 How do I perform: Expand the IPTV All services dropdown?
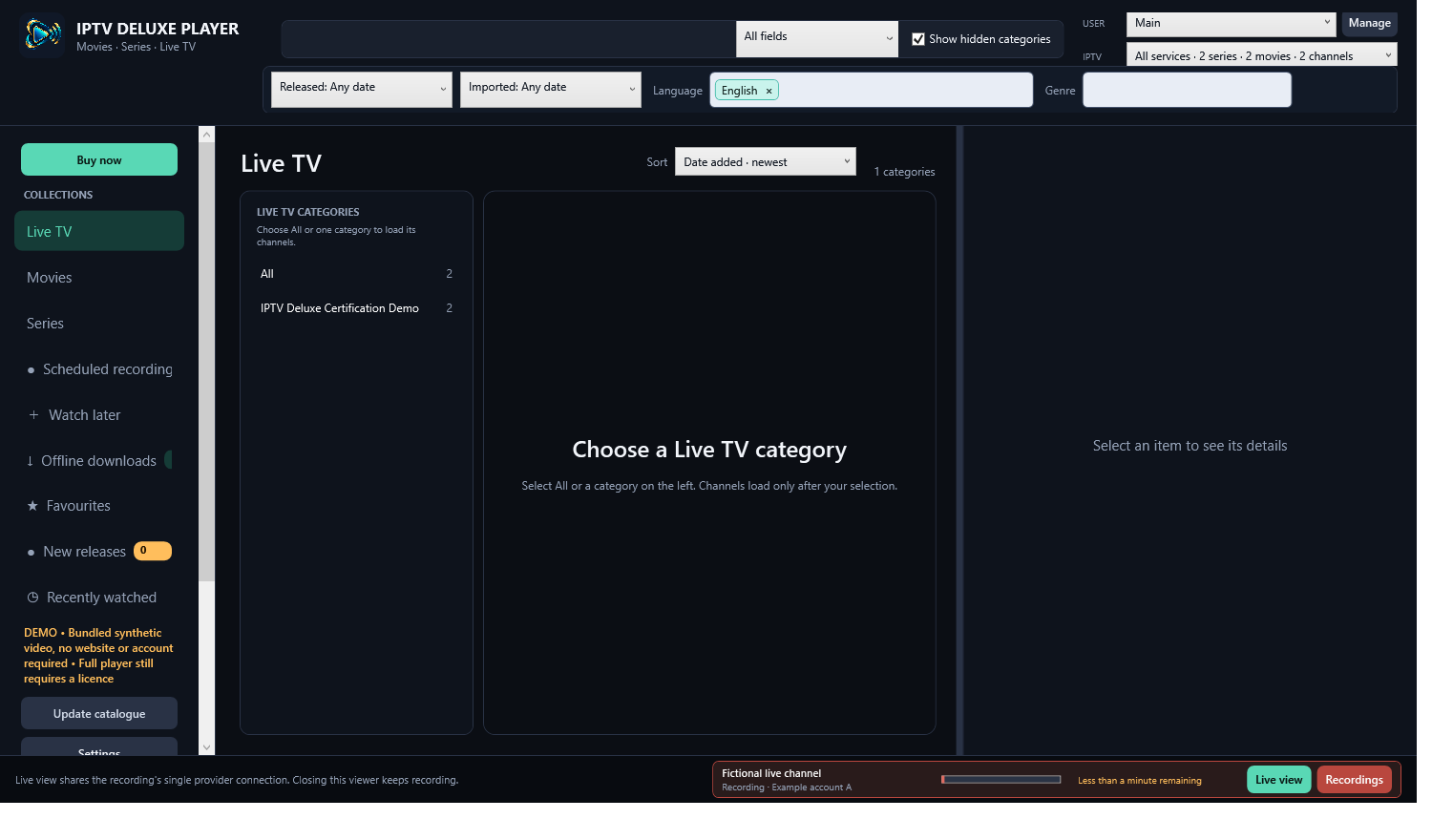pos(1261,54)
